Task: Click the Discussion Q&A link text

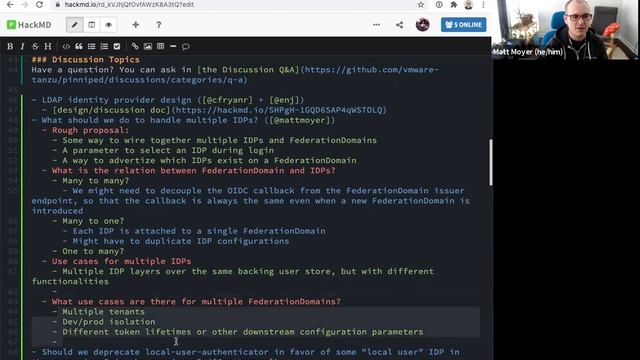Action: point(248,70)
